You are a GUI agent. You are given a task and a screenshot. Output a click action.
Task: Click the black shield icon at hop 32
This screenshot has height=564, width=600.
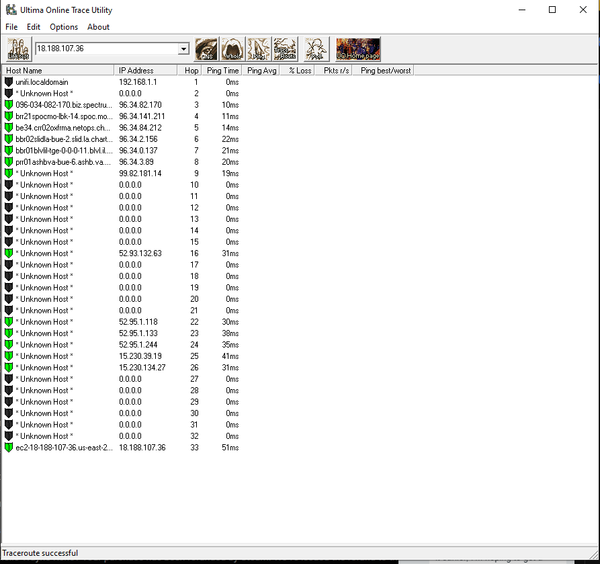pyautogui.click(x=9, y=436)
